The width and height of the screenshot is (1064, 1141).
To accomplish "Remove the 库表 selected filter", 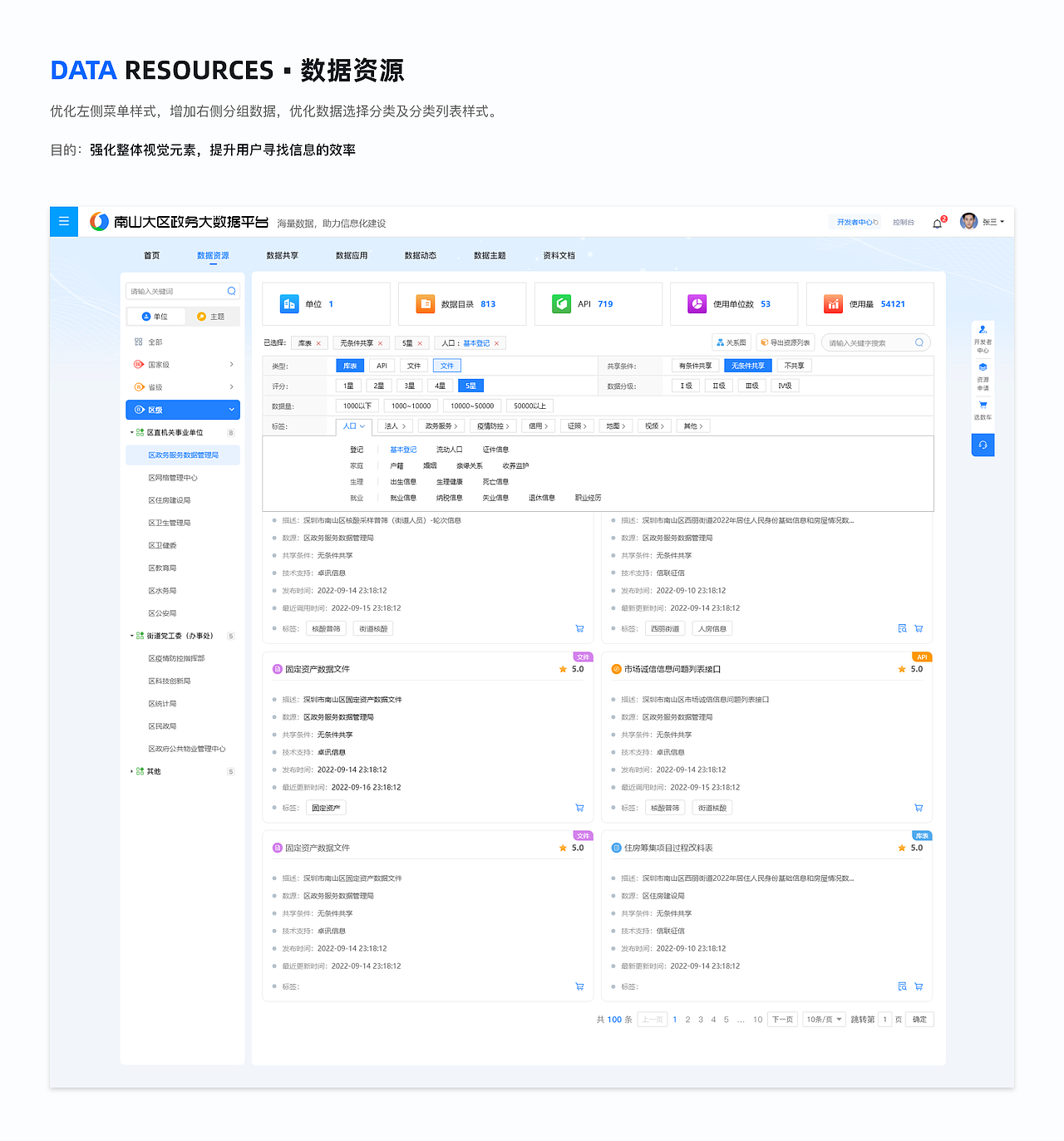I will pyautogui.click(x=318, y=343).
